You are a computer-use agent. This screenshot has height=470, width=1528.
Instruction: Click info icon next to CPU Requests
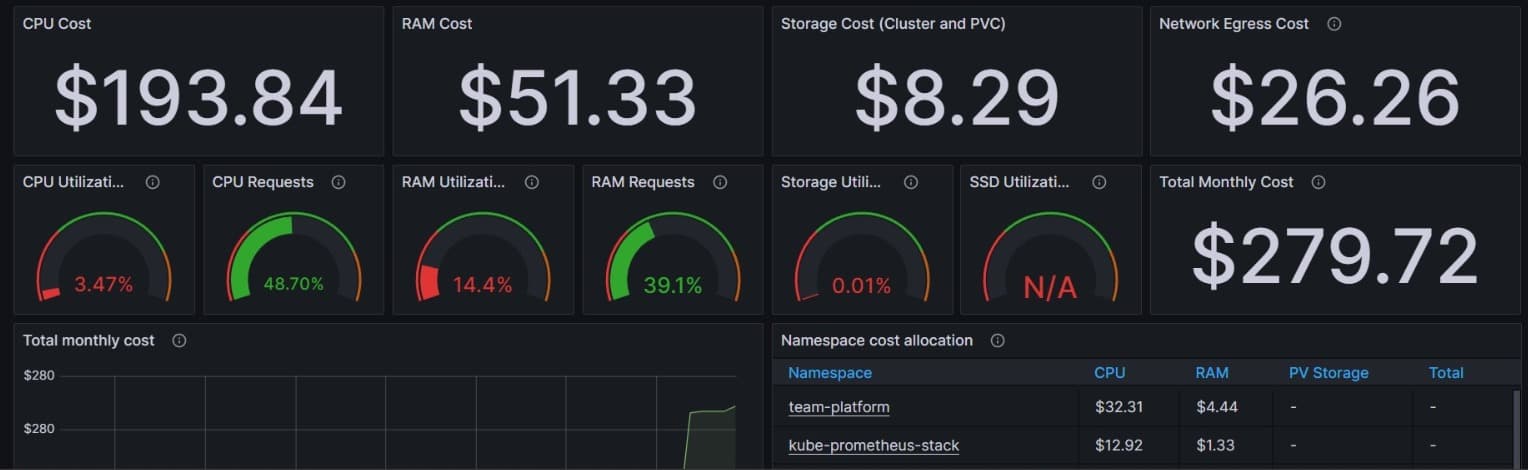338,182
